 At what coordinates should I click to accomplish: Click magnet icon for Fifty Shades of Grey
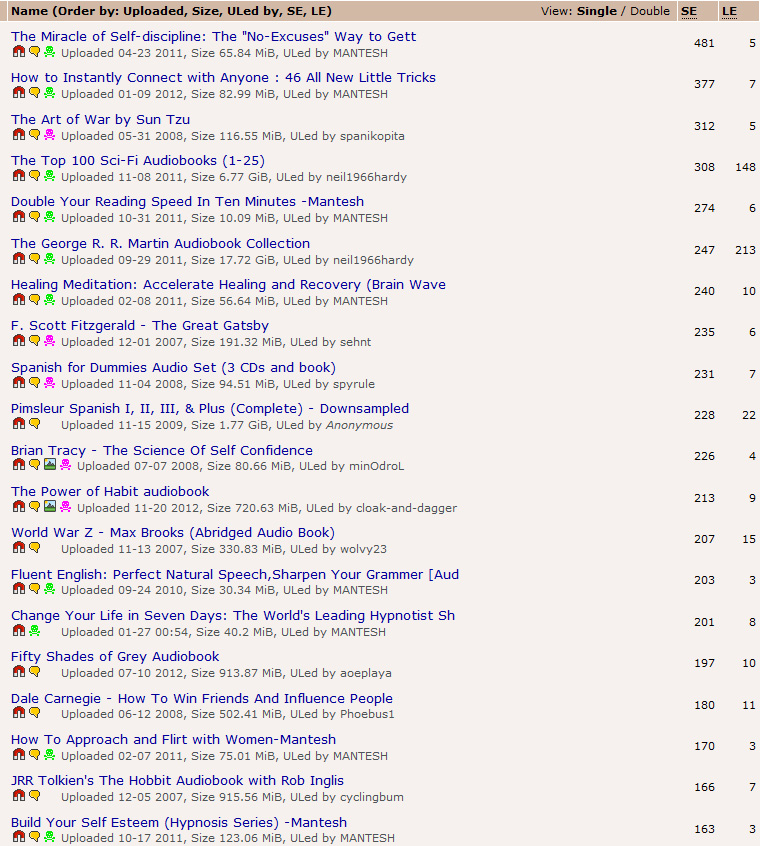pyautogui.click(x=19, y=672)
